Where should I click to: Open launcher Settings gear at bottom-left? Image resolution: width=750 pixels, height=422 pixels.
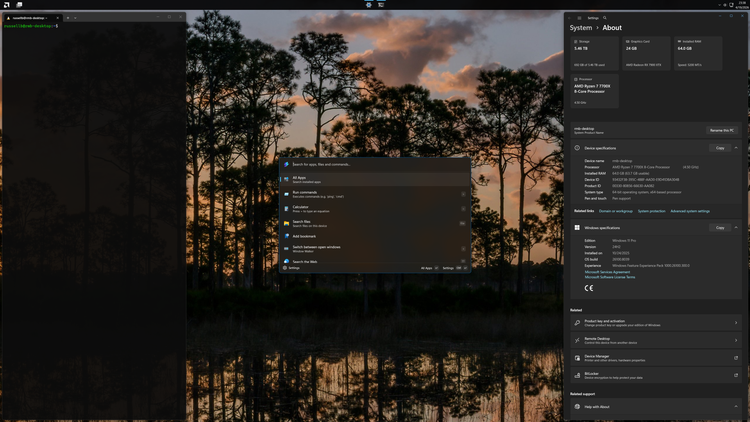[x=285, y=268]
